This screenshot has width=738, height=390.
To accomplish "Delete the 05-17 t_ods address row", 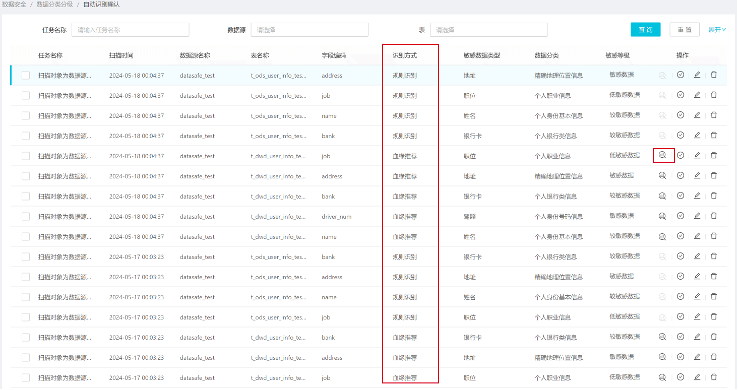I will coord(714,277).
